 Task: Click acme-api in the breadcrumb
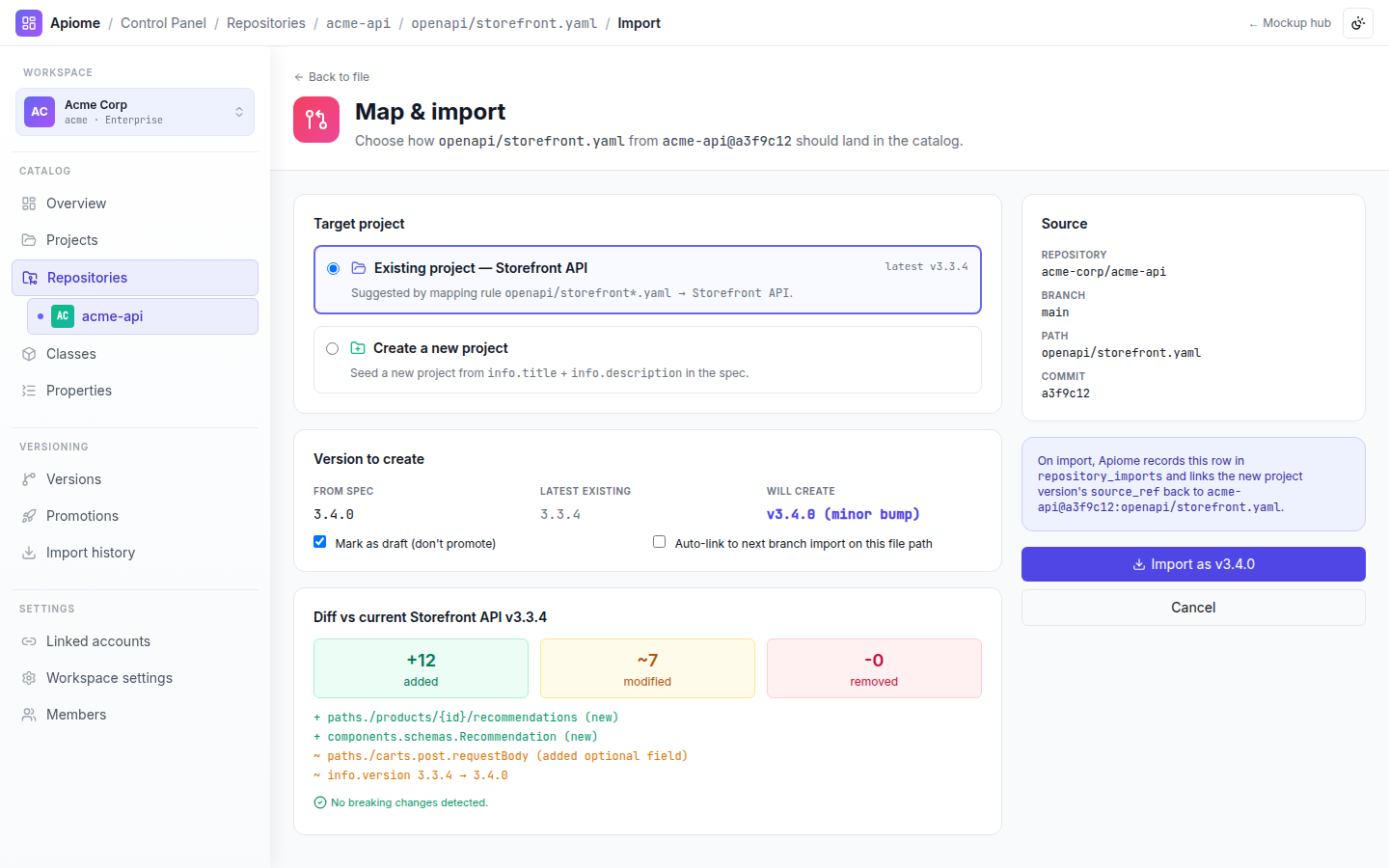[359, 23]
